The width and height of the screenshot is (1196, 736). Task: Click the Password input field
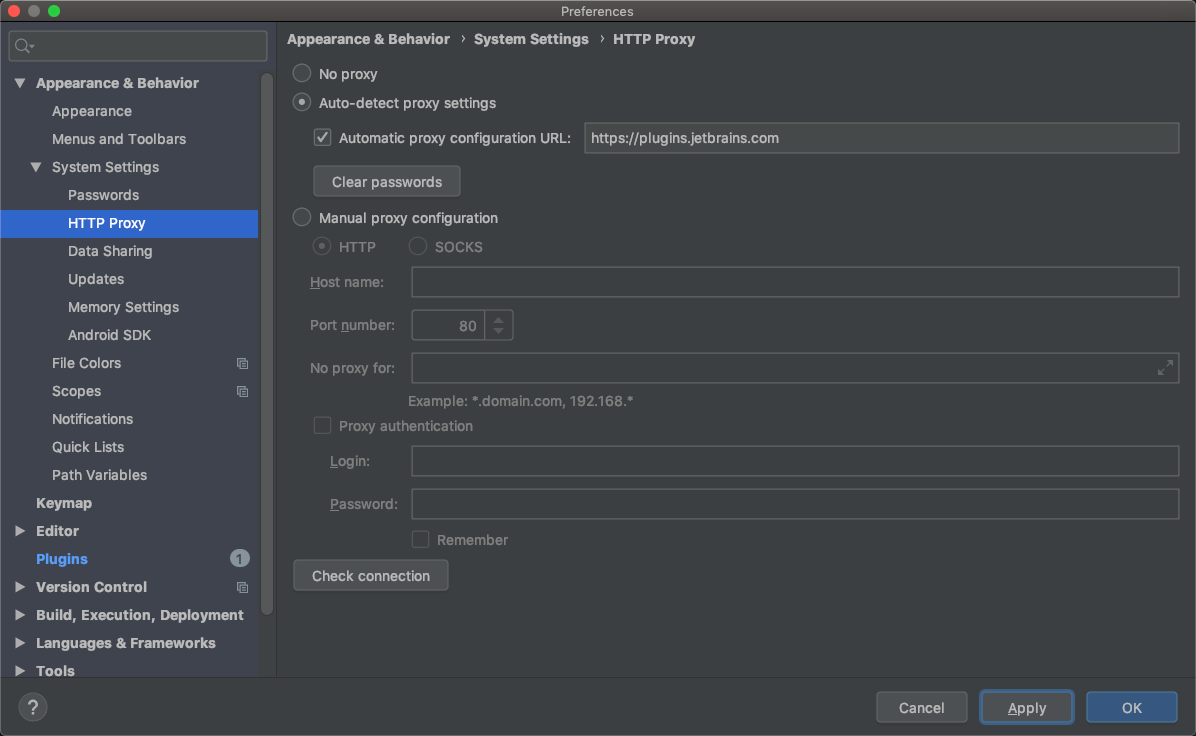(x=795, y=503)
